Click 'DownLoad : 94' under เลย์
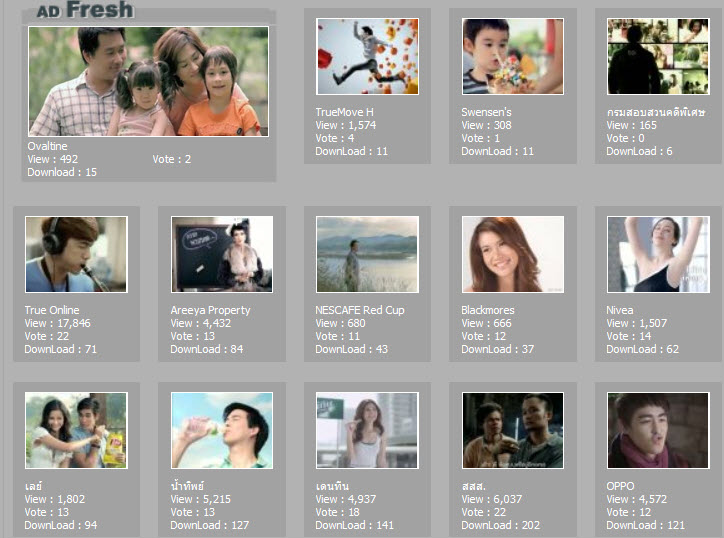Viewport: 724px width, 538px height. tap(61, 525)
